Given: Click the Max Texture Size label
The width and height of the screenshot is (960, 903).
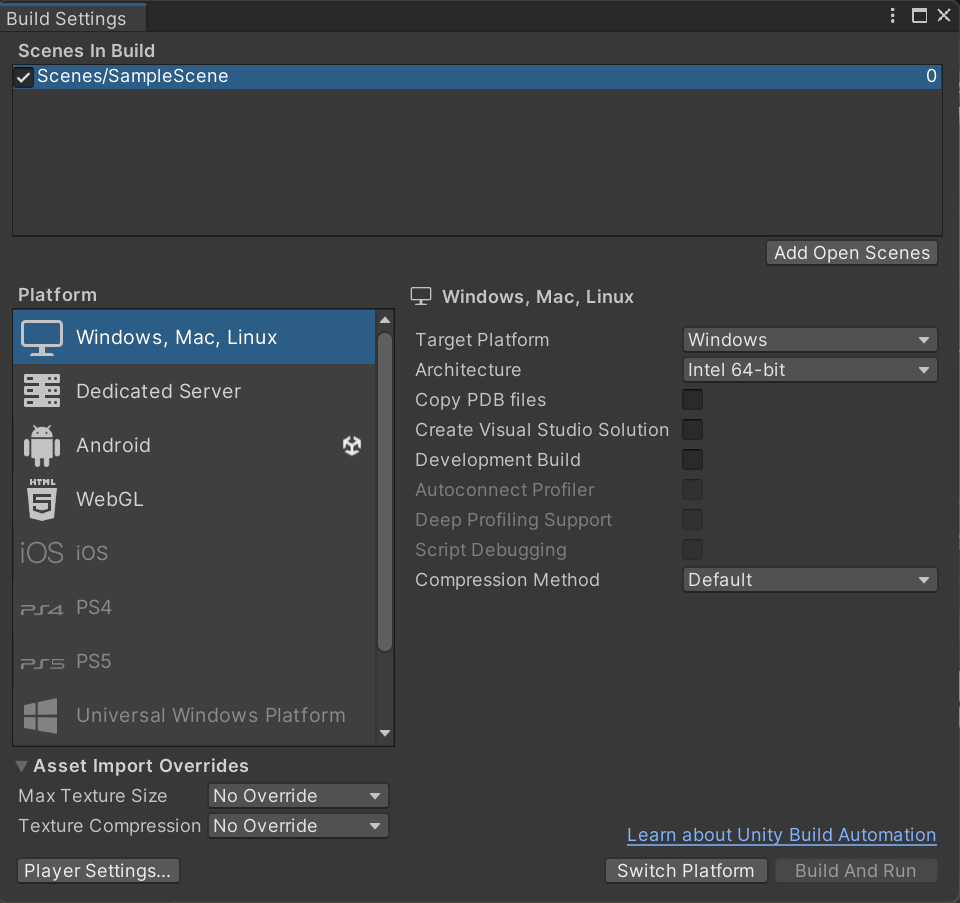Looking at the screenshot, I should [92, 796].
